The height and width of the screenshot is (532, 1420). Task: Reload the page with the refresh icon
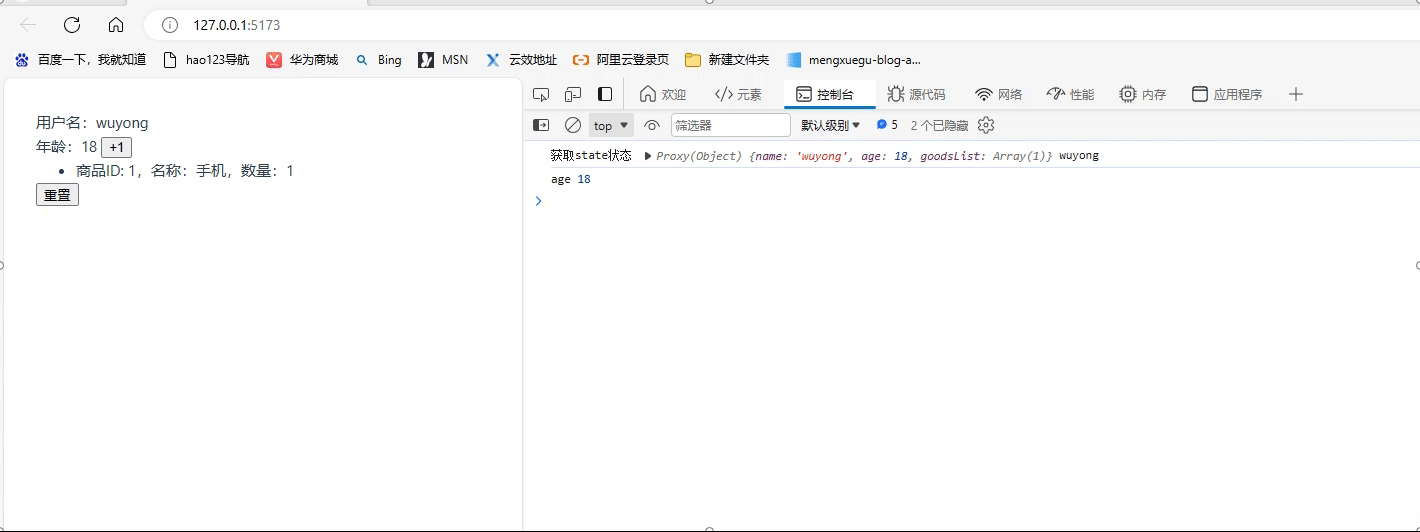[x=72, y=25]
